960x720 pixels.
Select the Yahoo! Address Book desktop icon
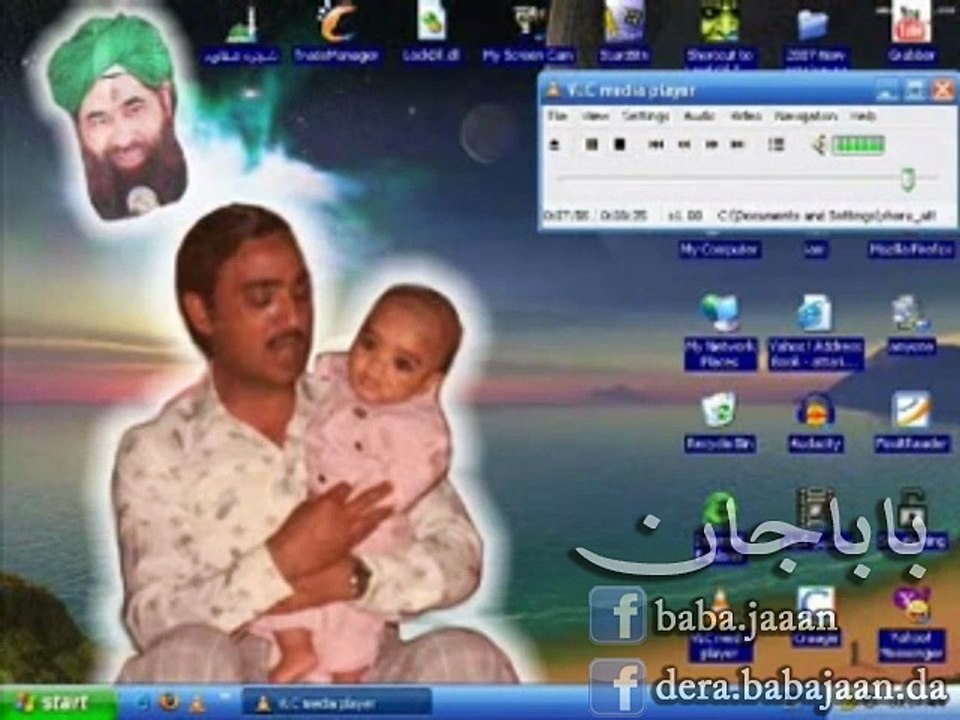point(816,331)
